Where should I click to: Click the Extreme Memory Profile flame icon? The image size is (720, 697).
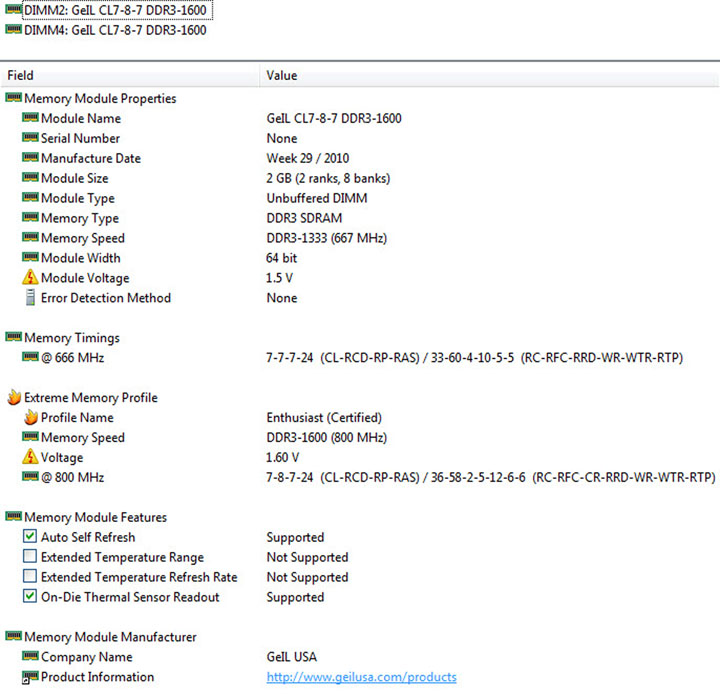pyautogui.click(x=14, y=397)
